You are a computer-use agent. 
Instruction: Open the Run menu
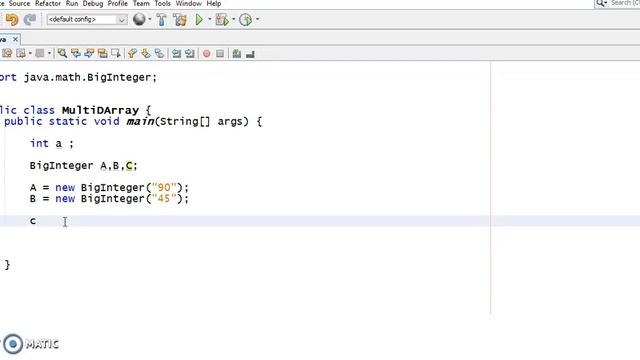point(72,3)
